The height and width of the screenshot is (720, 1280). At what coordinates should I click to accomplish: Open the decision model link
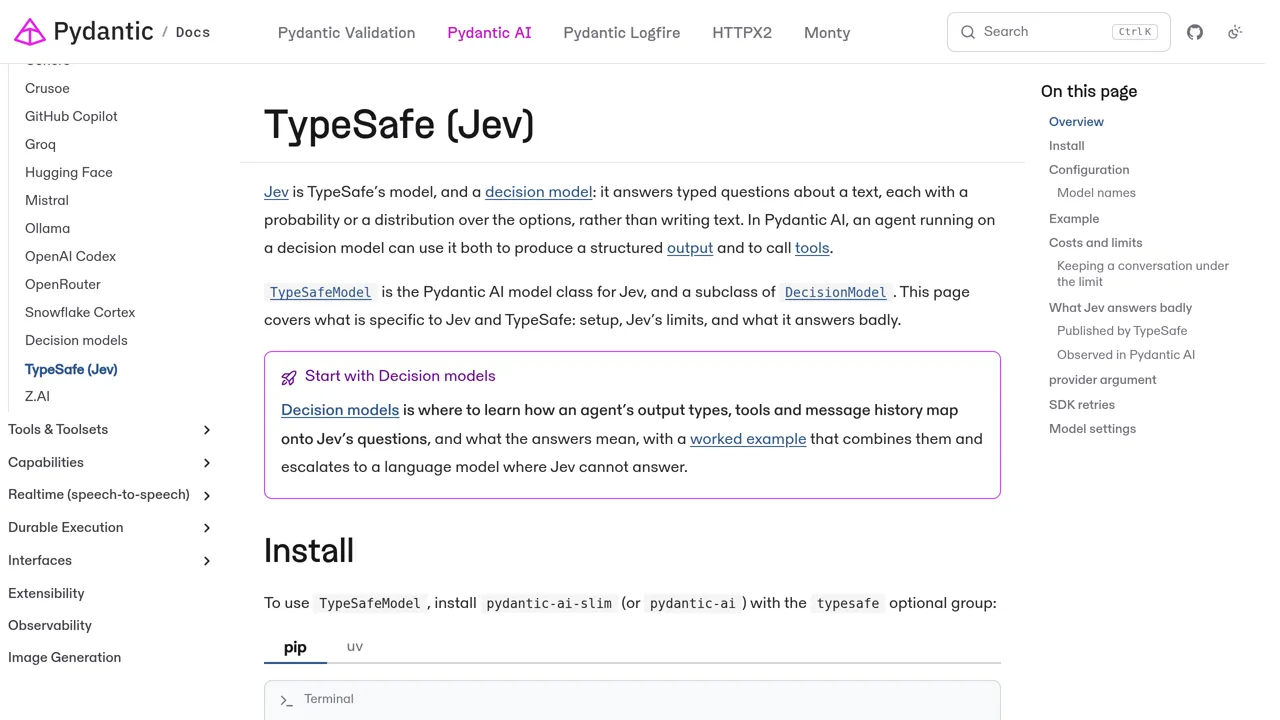(x=539, y=192)
